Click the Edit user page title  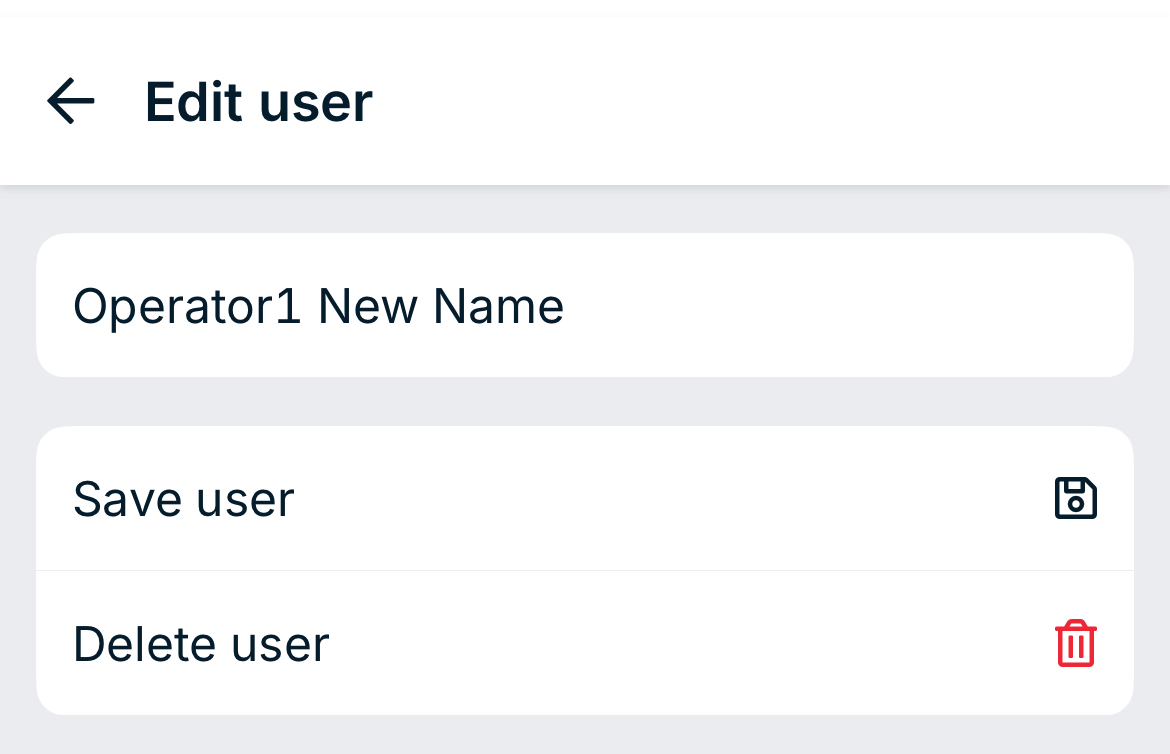(x=258, y=102)
